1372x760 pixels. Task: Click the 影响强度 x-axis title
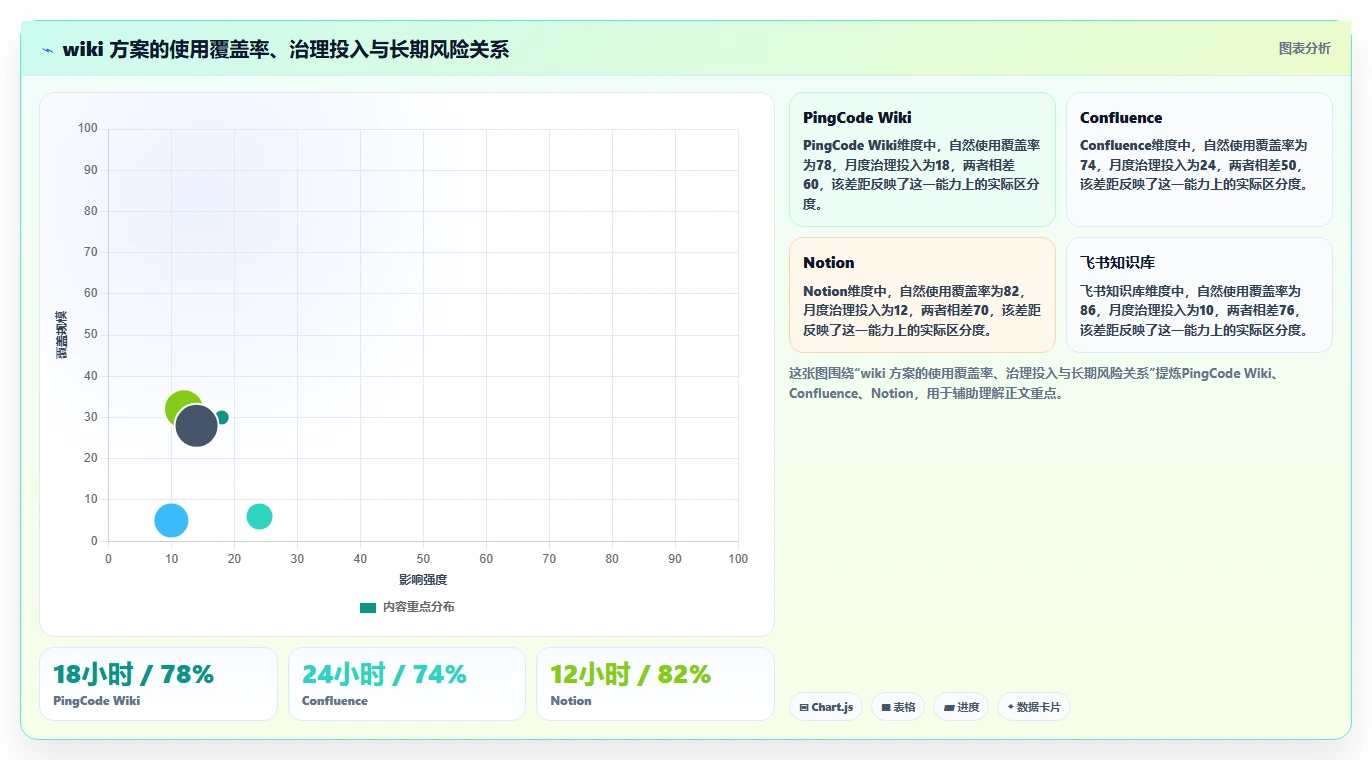pos(423,580)
